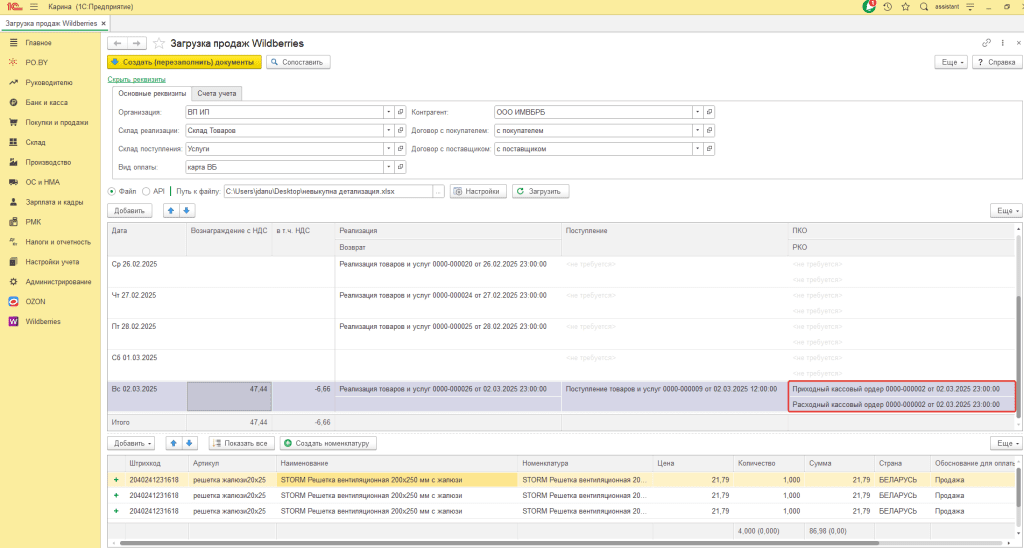Viewport: 1024px width, 548px height.
Task: Open lower Добавить dropdown button
Action: point(131,443)
